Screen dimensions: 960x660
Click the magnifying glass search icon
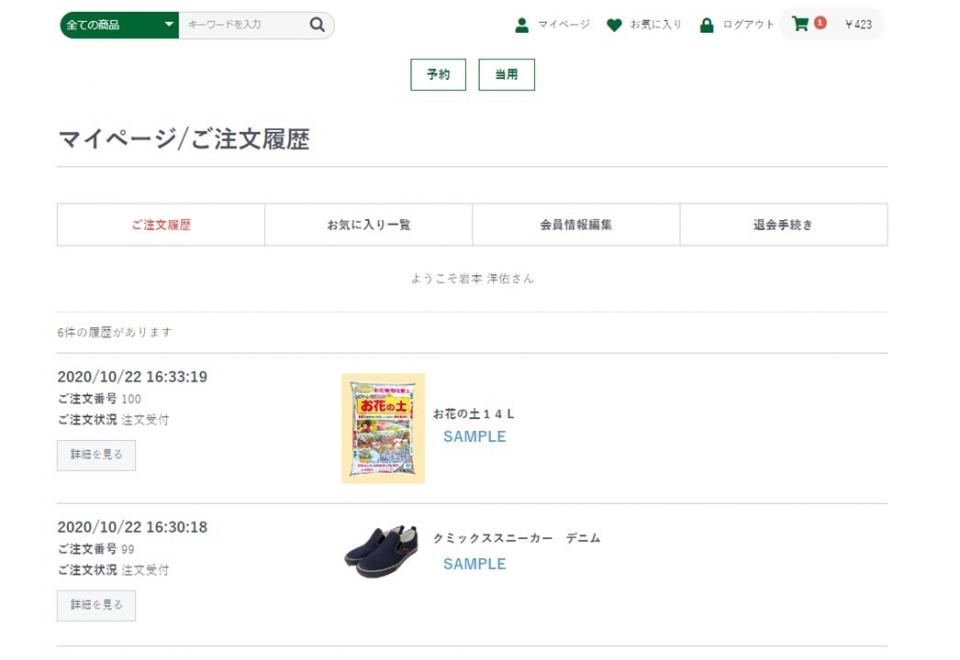click(x=317, y=25)
